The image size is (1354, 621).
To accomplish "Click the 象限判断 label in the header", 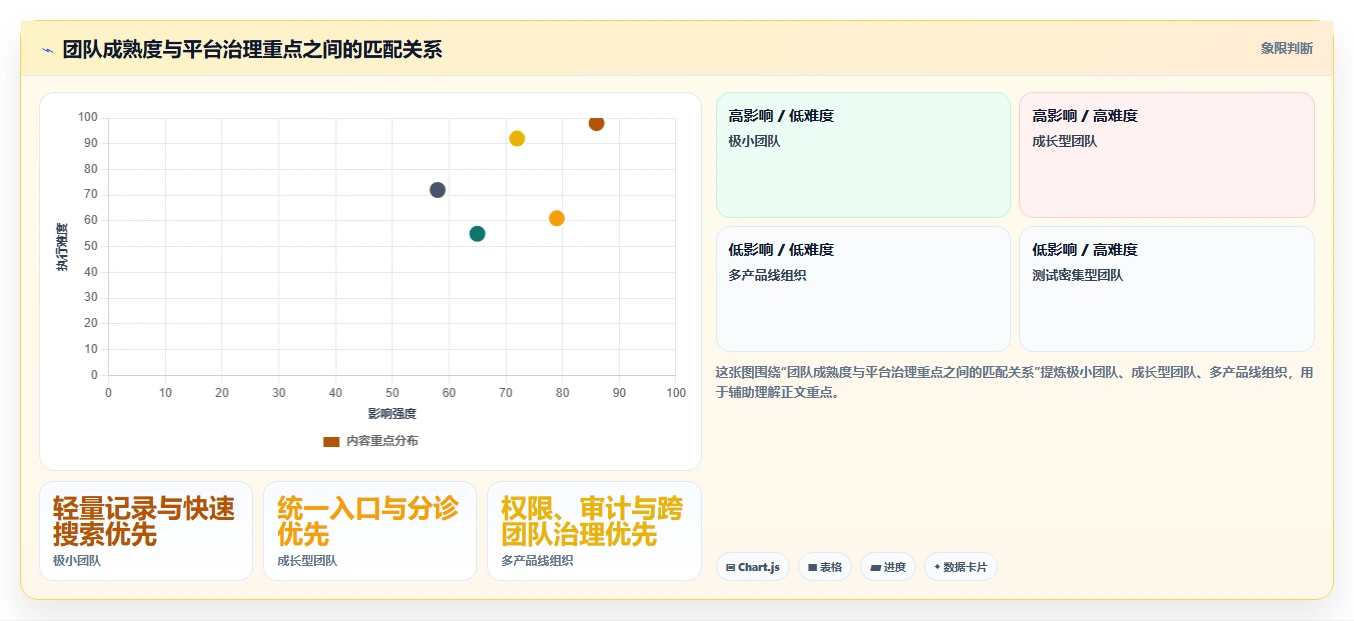I will pyautogui.click(x=1286, y=48).
